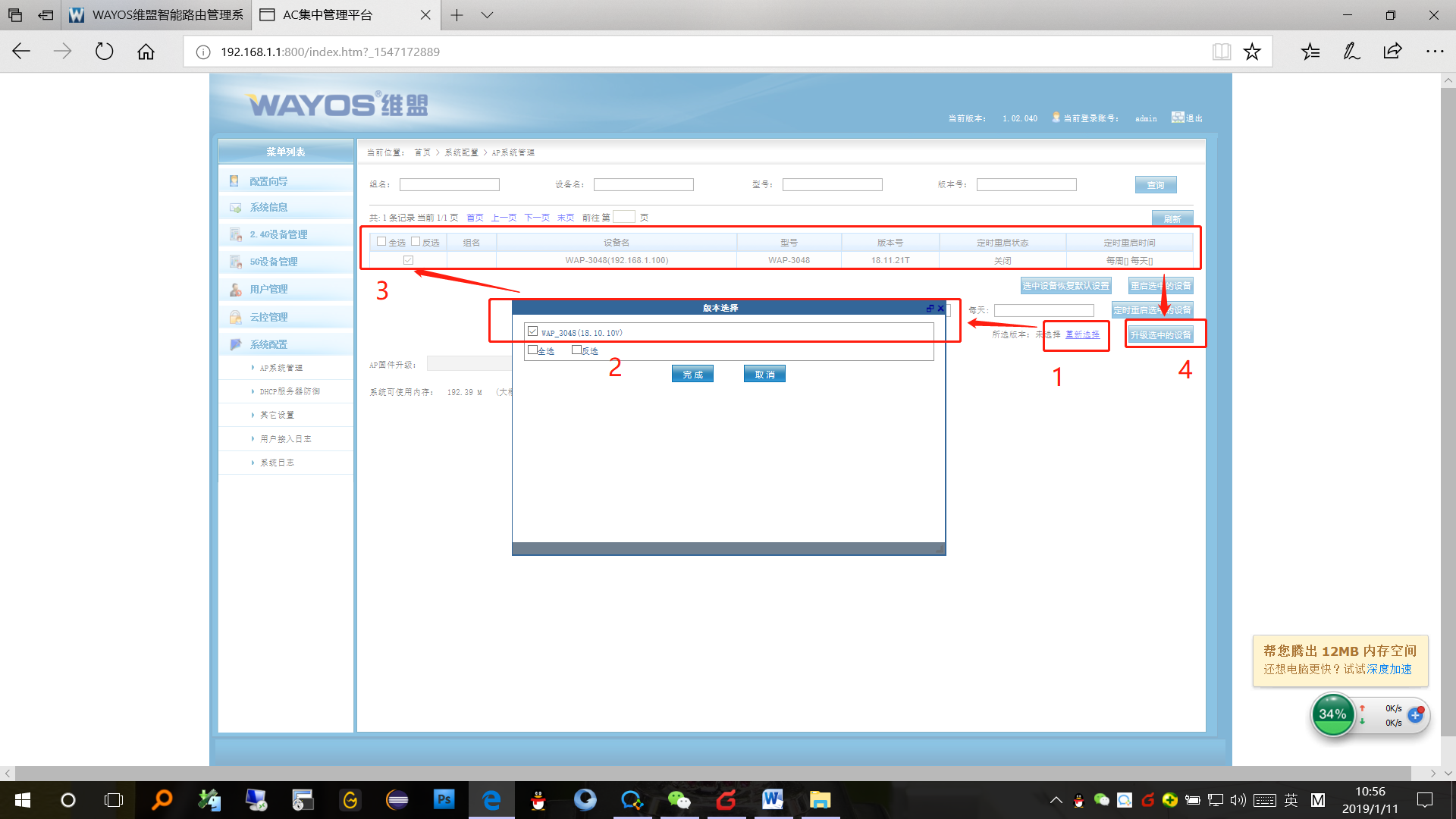The image size is (1456, 819).
Task: Select DHCP服务器防御 submenu item
Action: pyautogui.click(x=290, y=391)
